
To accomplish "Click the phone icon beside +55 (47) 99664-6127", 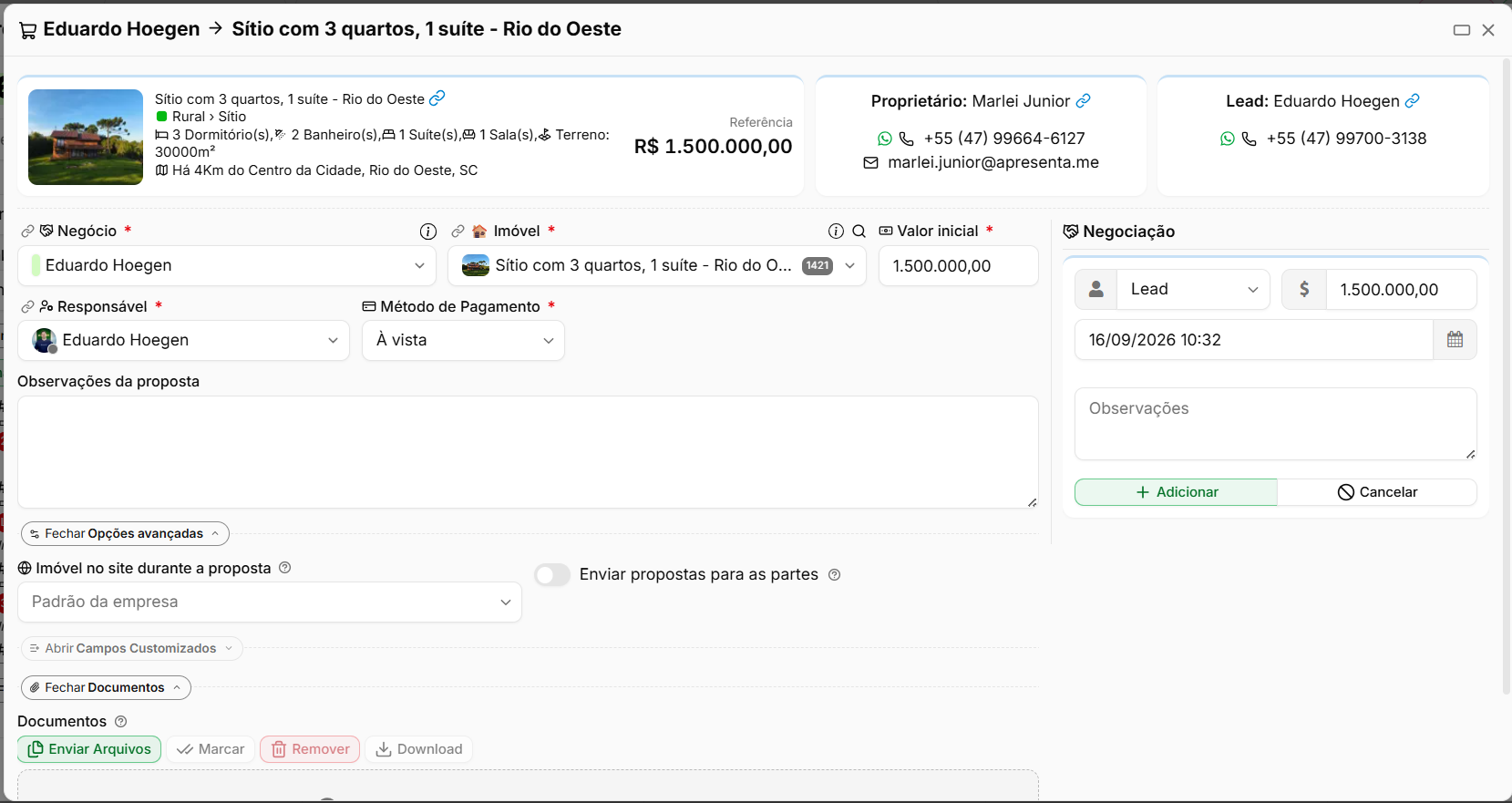I will (x=907, y=139).
